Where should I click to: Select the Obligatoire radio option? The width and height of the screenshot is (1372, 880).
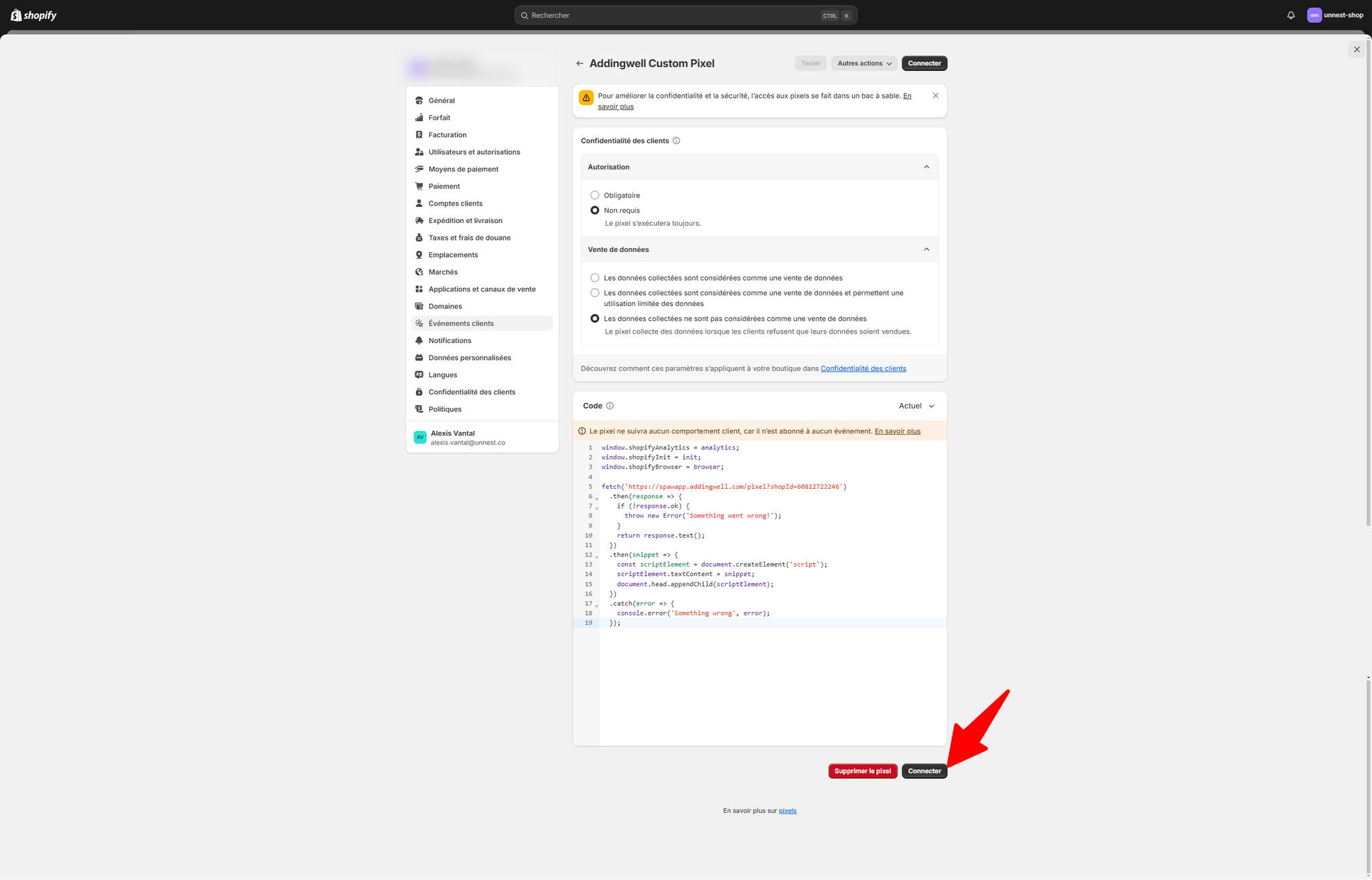click(x=595, y=196)
